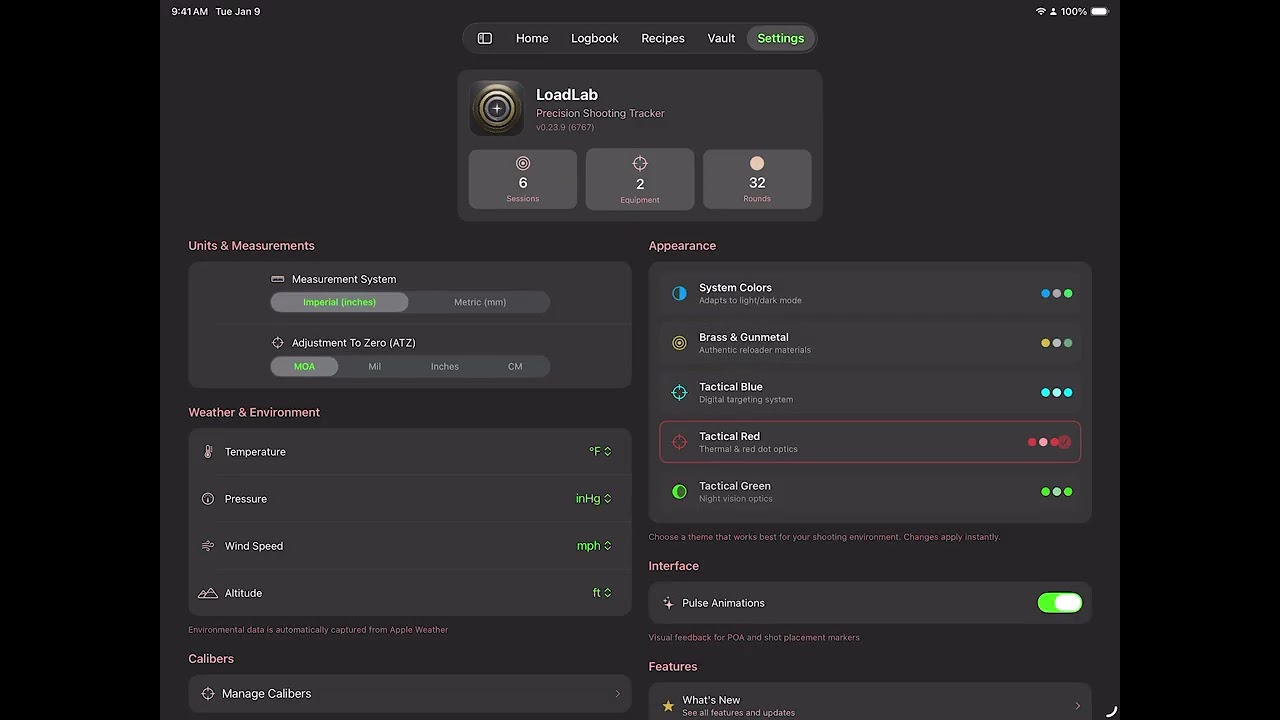Click the System Colors half-circle icon
Image resolution: width=1280 pixels, height=720 pixels.
pyautogui.click(x=680, y=294)
